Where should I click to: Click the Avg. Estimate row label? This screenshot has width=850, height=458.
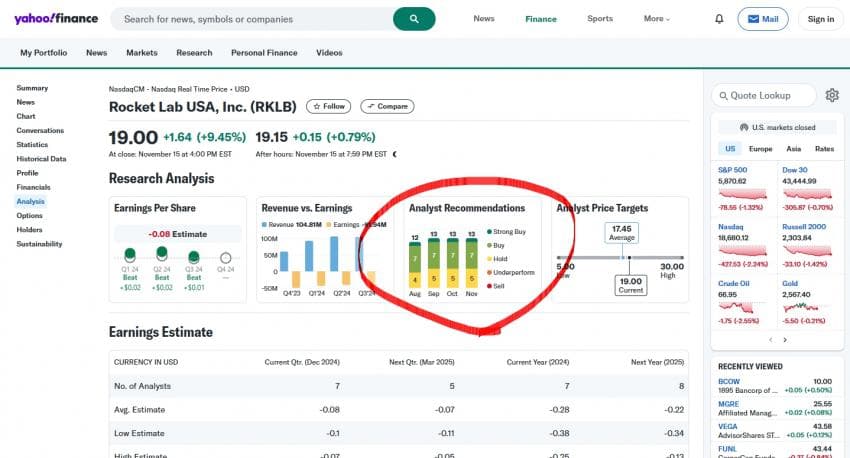[139, 410]
